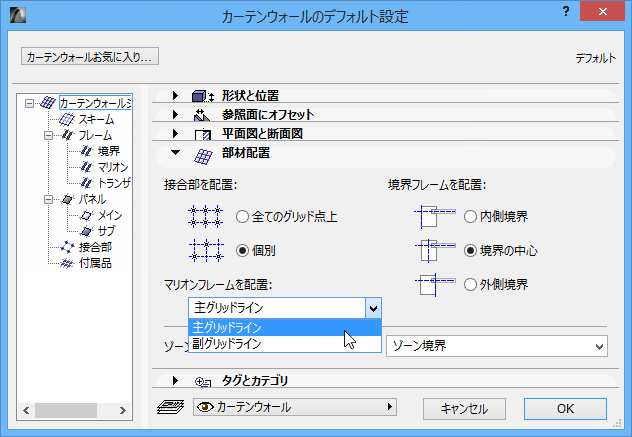Image resolution: width=632 pixels, height=437 pixels.
Task: Click the tree horizontal scrollbar thumb
Action: pyautogui.click(x=66, y=410)
